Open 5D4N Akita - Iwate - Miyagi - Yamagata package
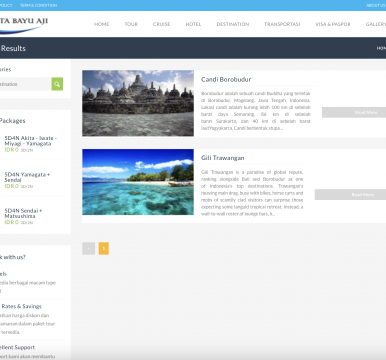386x360 pixels. (31, 141)
